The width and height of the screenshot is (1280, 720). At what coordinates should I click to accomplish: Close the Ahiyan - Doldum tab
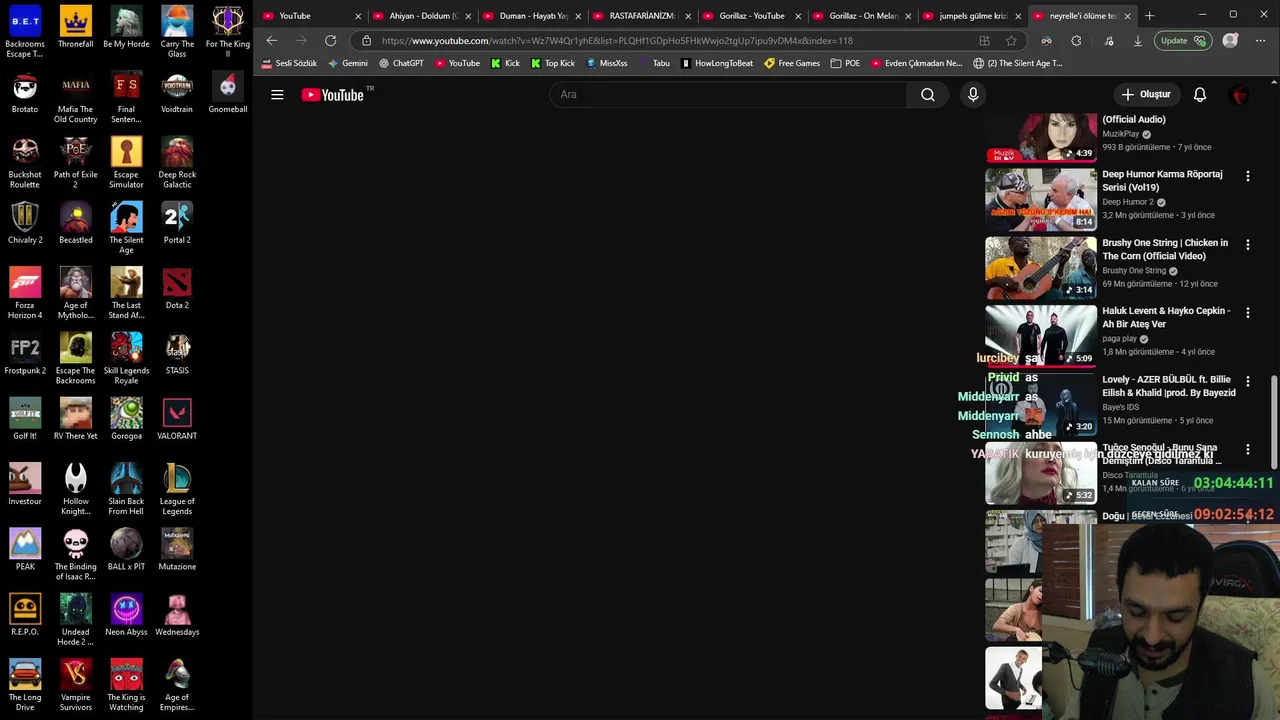468,16
